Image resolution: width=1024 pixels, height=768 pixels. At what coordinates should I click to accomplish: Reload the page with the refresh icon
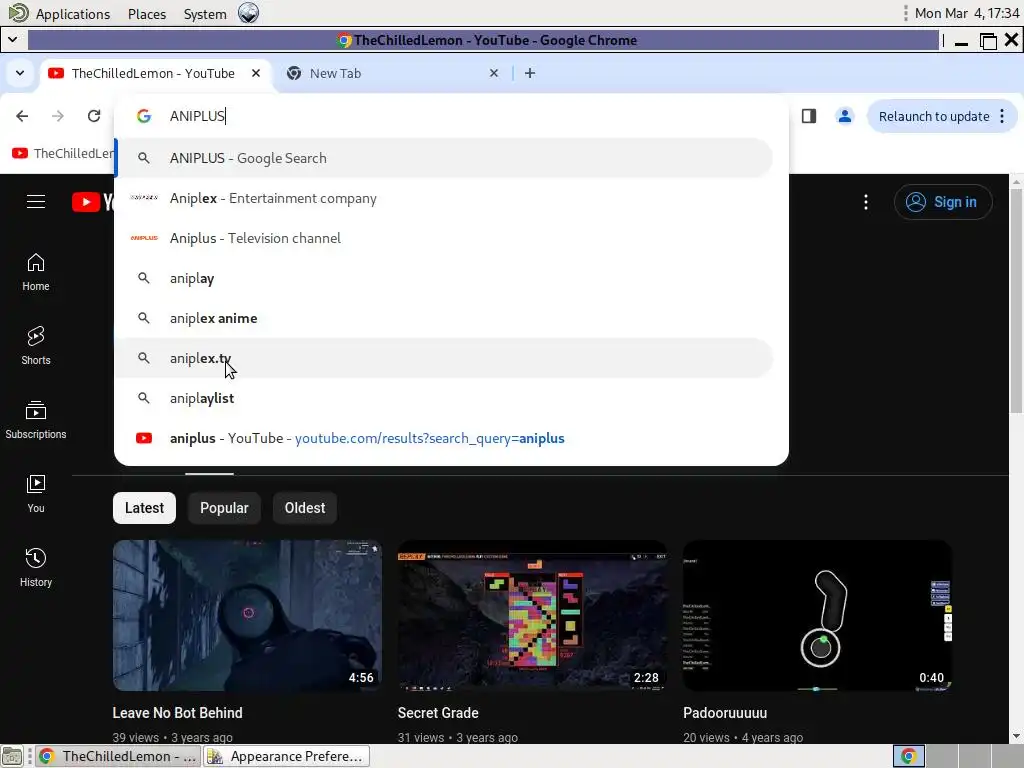(x=94, y=116)
